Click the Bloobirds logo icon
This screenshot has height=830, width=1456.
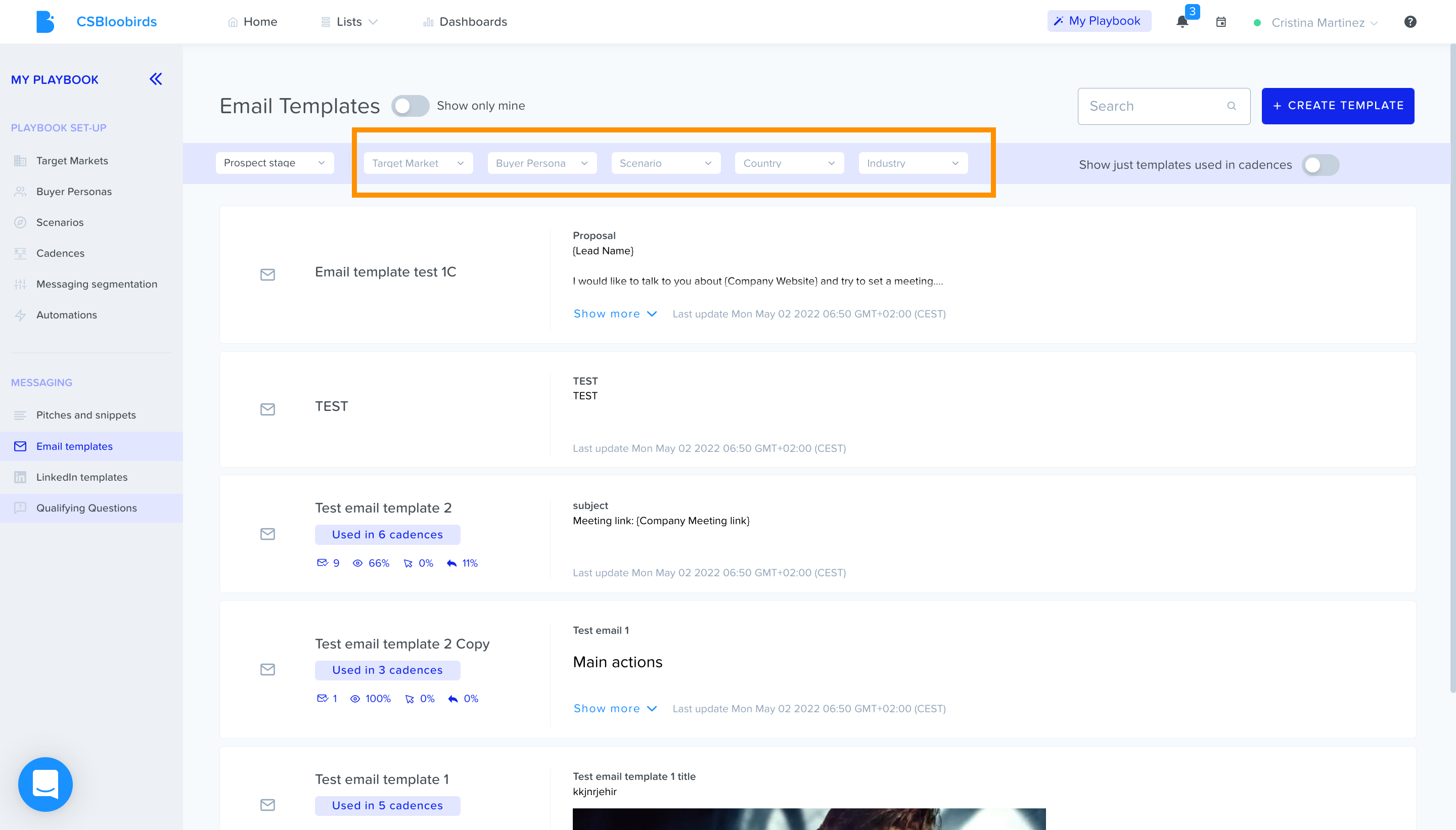(x=45, y=22)
